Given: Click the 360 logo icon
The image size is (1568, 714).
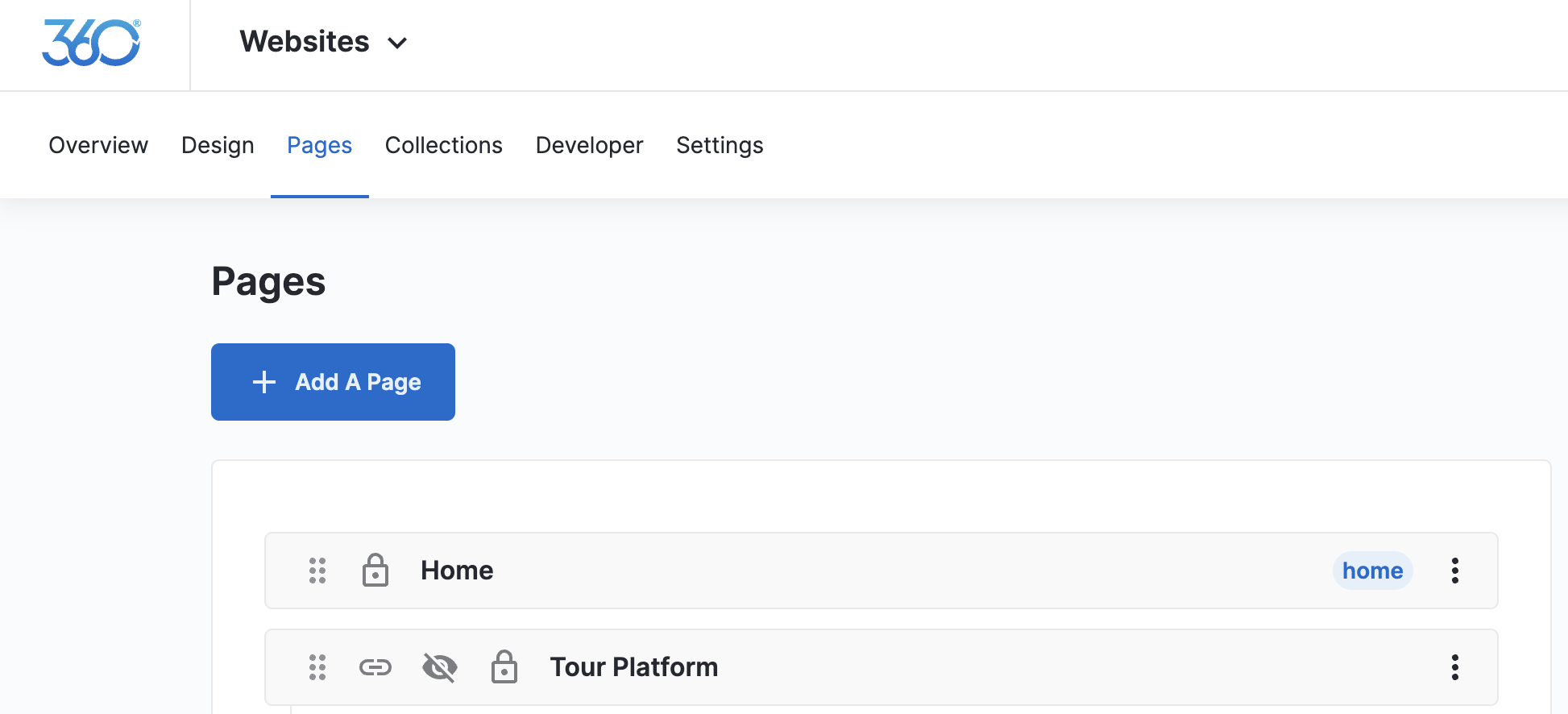Looking at the screenshot, I should point(91,43).
